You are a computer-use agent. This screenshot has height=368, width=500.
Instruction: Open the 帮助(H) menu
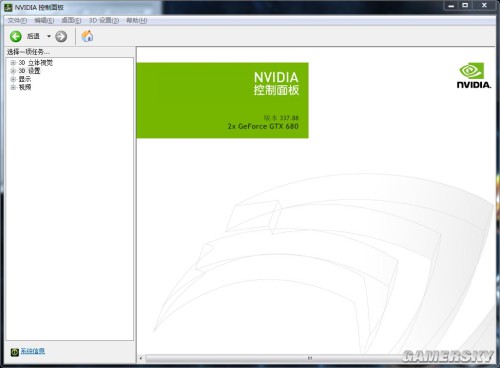(x=137, y=21)
